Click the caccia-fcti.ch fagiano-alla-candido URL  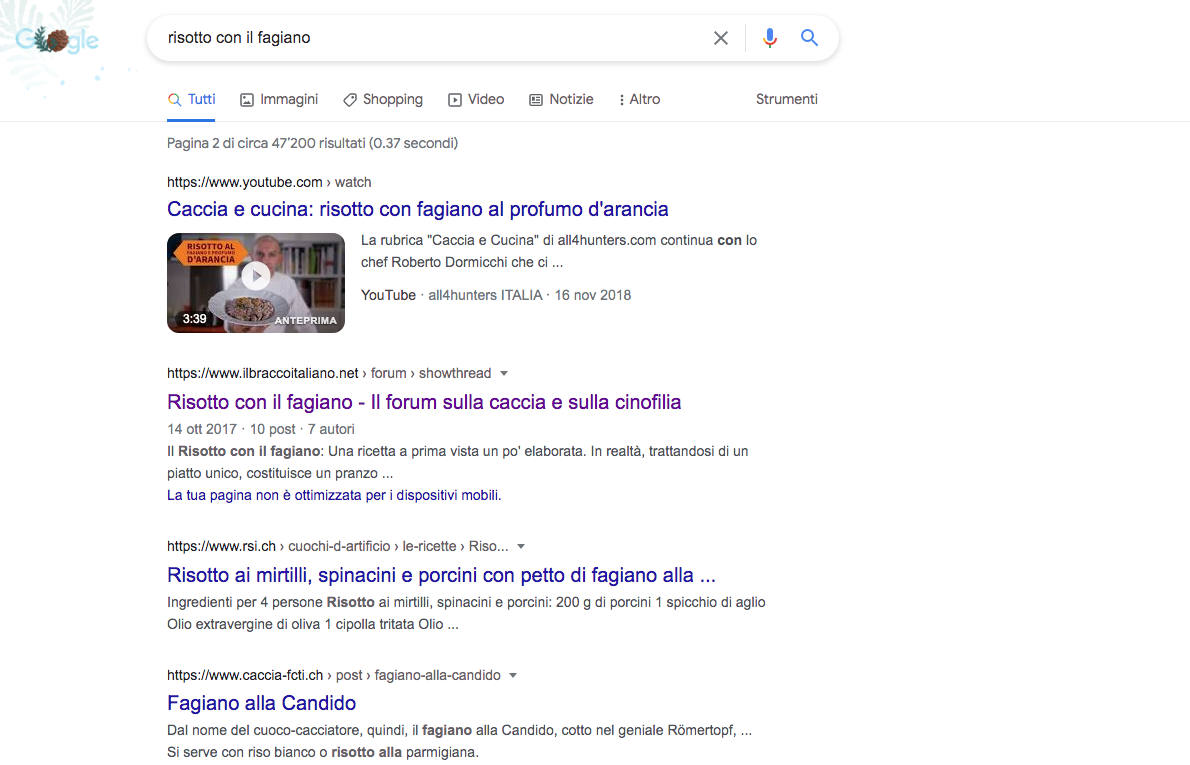[x=334, y=675]
